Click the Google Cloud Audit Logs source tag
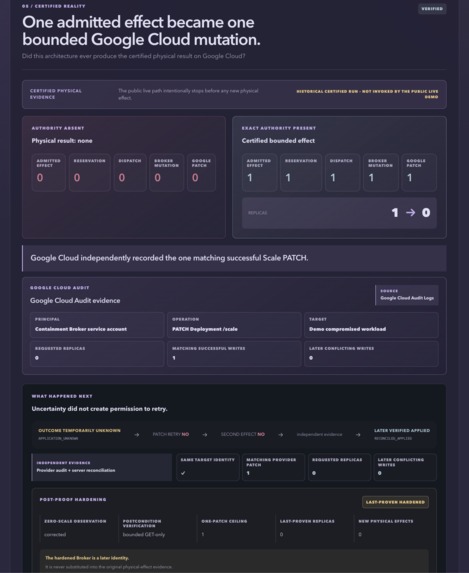Screen dimensions: 469x573 pyautogui.click(x=407, y=295)
